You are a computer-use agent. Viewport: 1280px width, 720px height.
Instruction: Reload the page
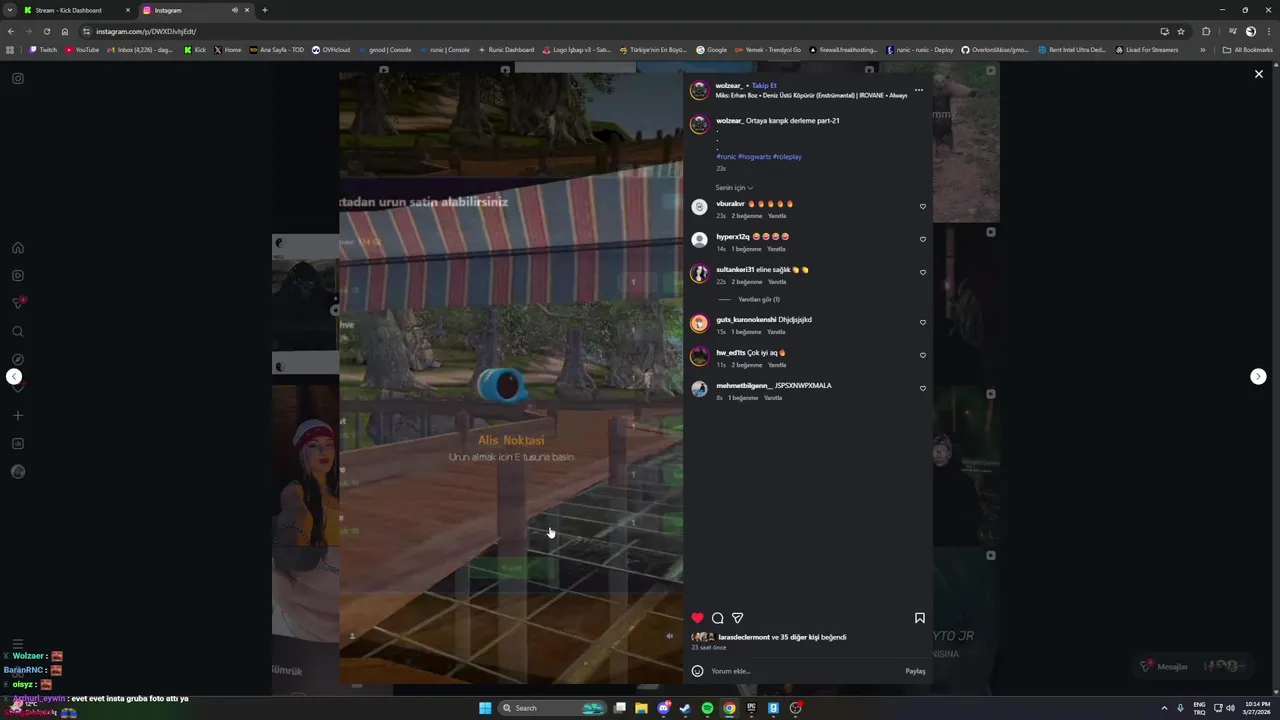coord(46,31)
